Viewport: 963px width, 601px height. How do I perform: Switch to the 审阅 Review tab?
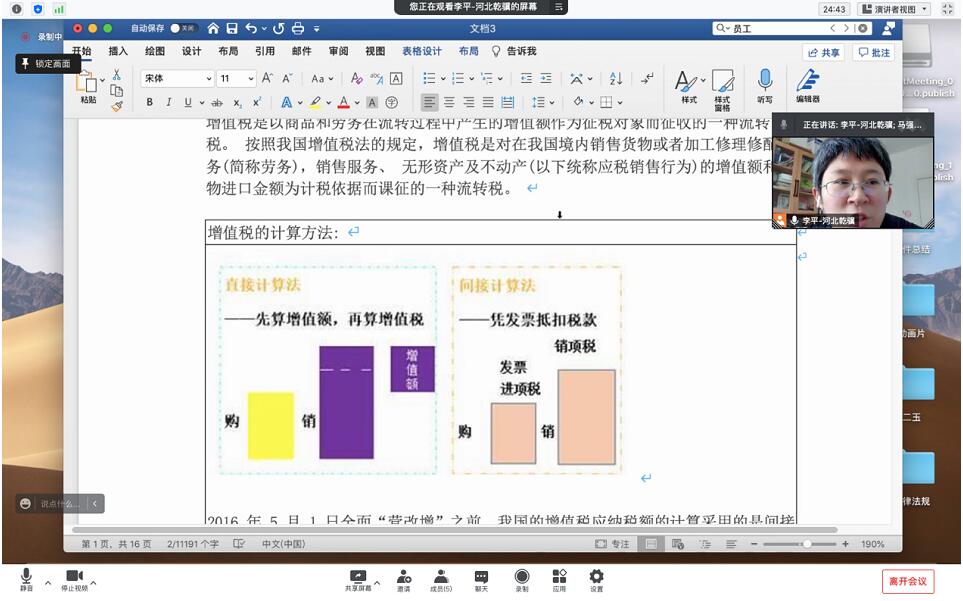(338, 51)
